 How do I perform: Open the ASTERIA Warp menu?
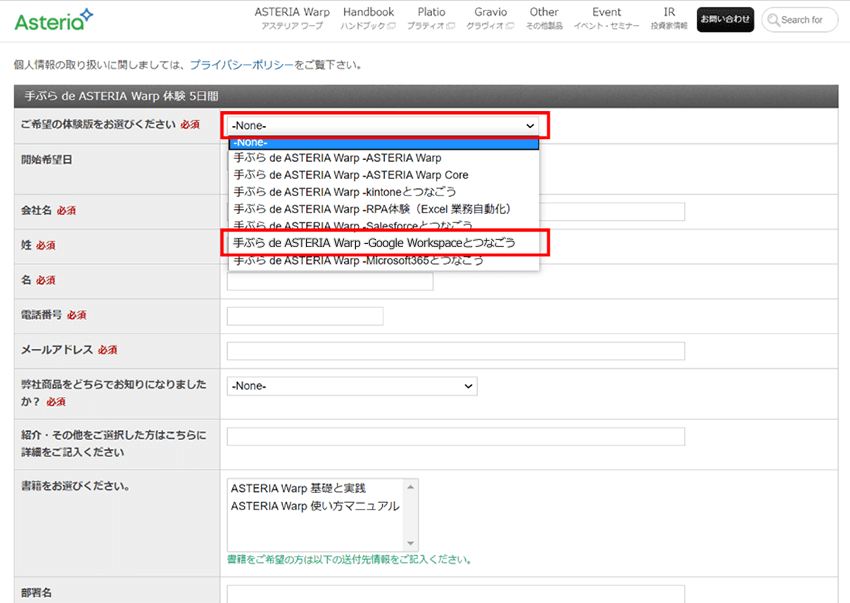tap(292, 18)
